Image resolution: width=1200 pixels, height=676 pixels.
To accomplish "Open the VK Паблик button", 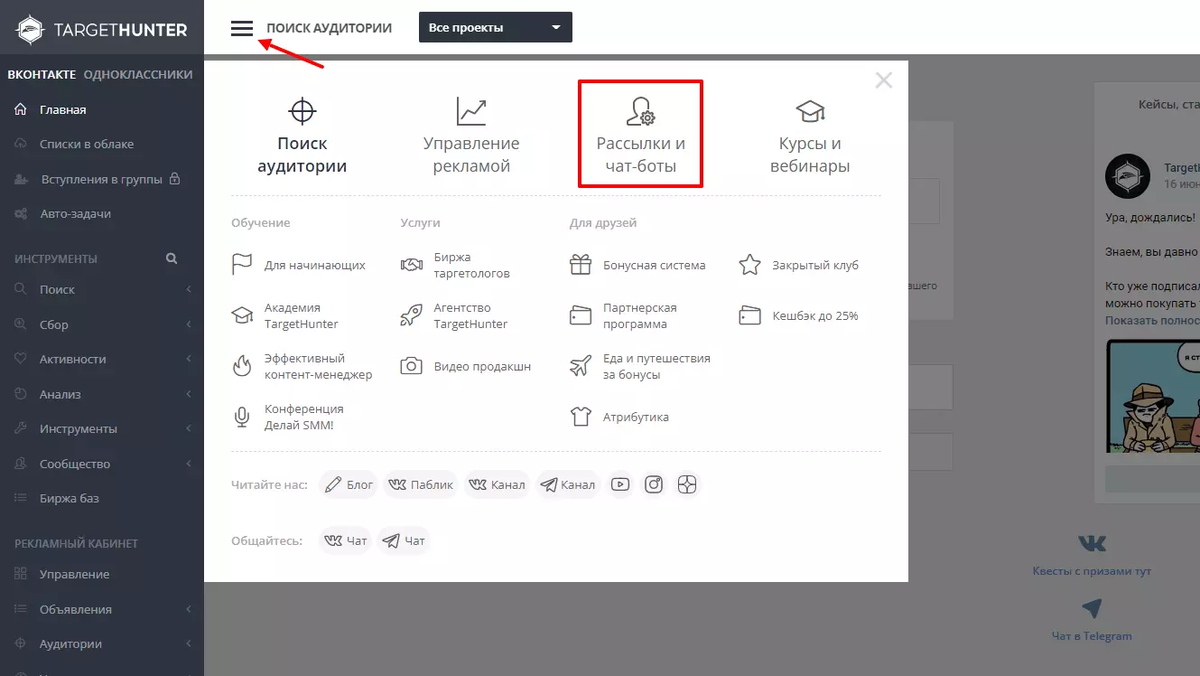I will 420,484.
